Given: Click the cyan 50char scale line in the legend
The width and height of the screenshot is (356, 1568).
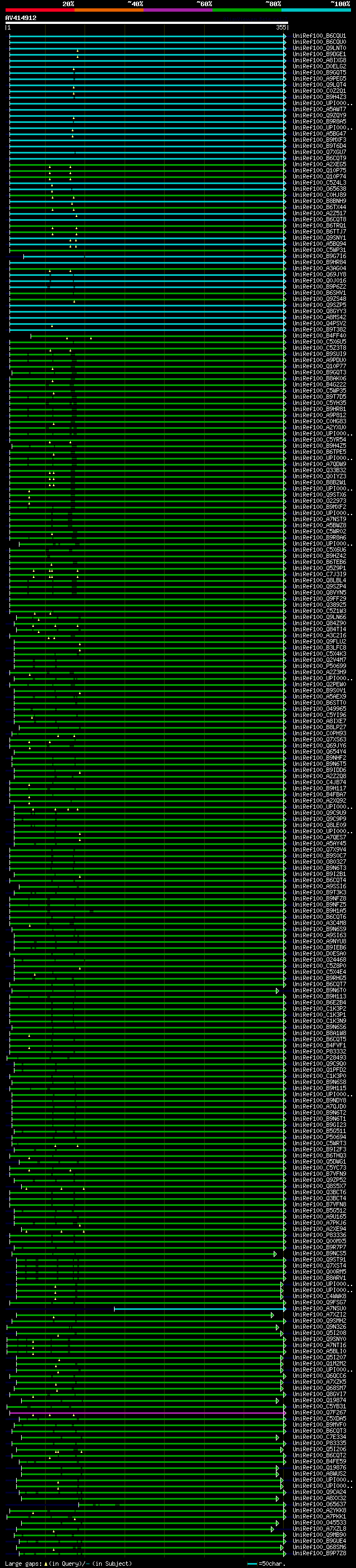Looking at the screenshot, I should pos(252,1564).
